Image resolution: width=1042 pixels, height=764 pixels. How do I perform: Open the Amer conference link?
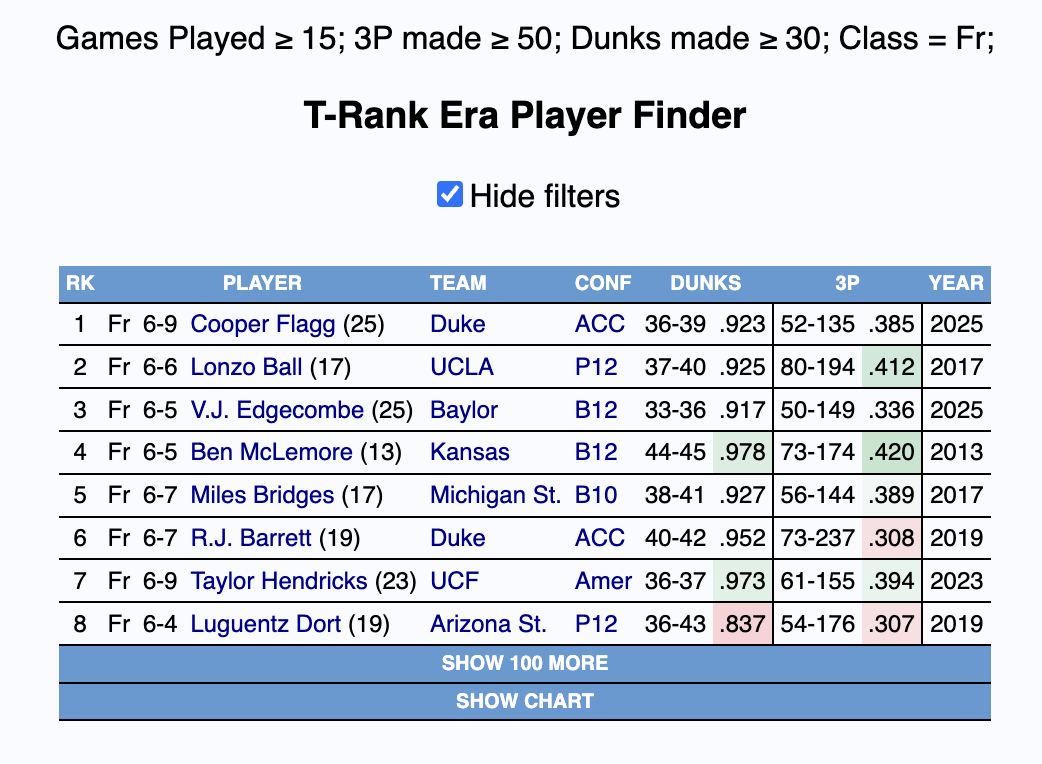[x=603, y=581]
